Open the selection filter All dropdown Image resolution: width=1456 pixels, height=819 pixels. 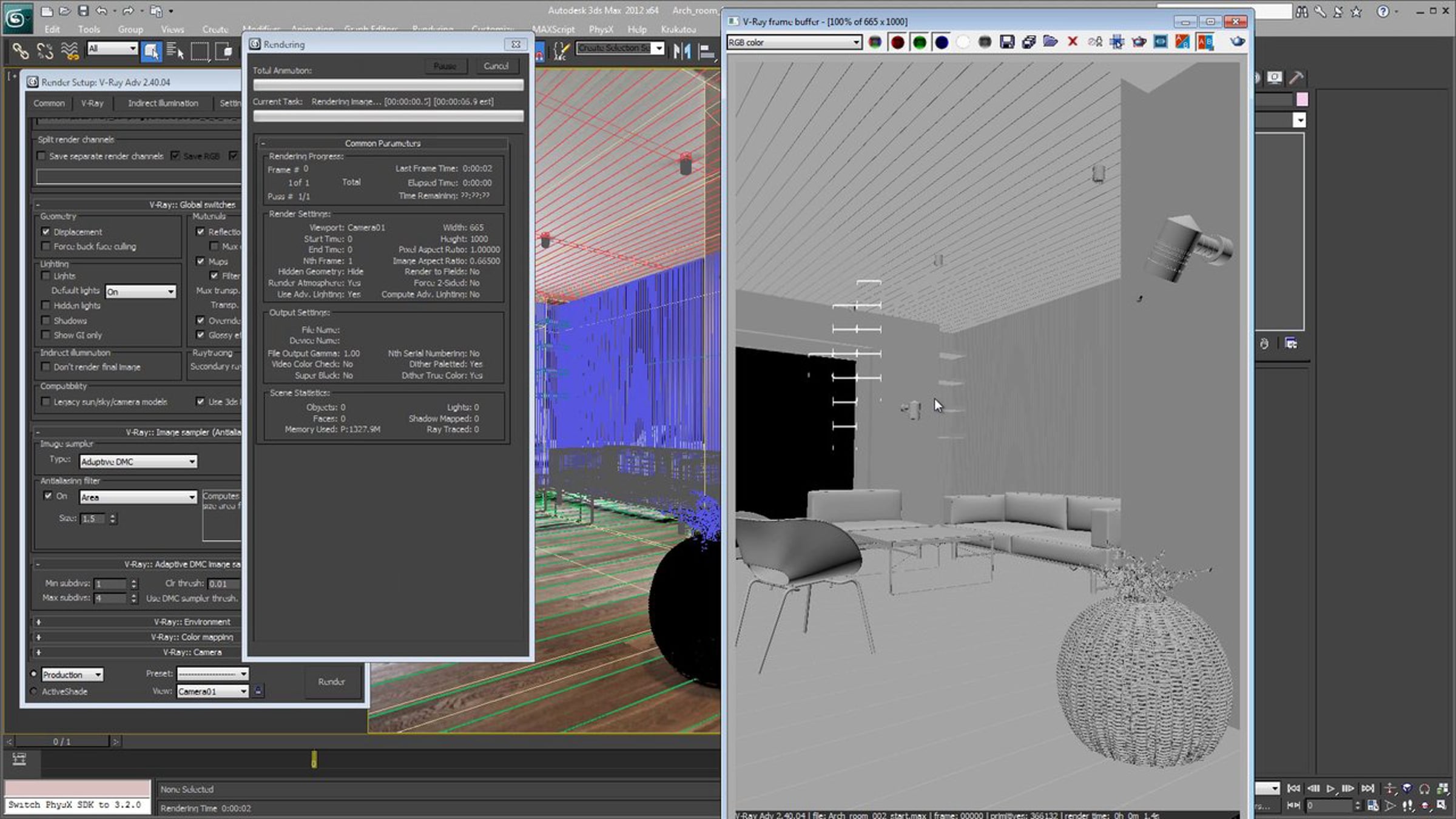tap(112, 49)
